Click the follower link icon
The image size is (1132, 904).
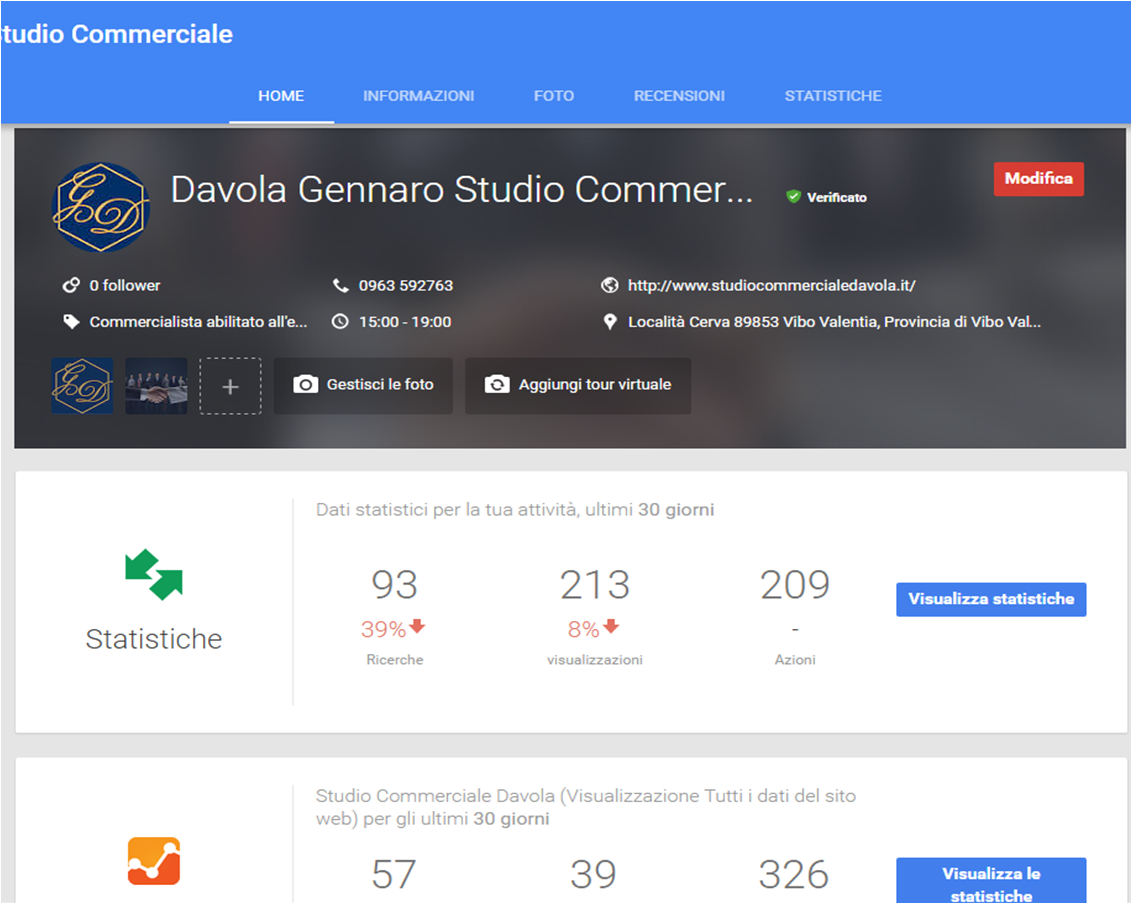tap(71, 285)
